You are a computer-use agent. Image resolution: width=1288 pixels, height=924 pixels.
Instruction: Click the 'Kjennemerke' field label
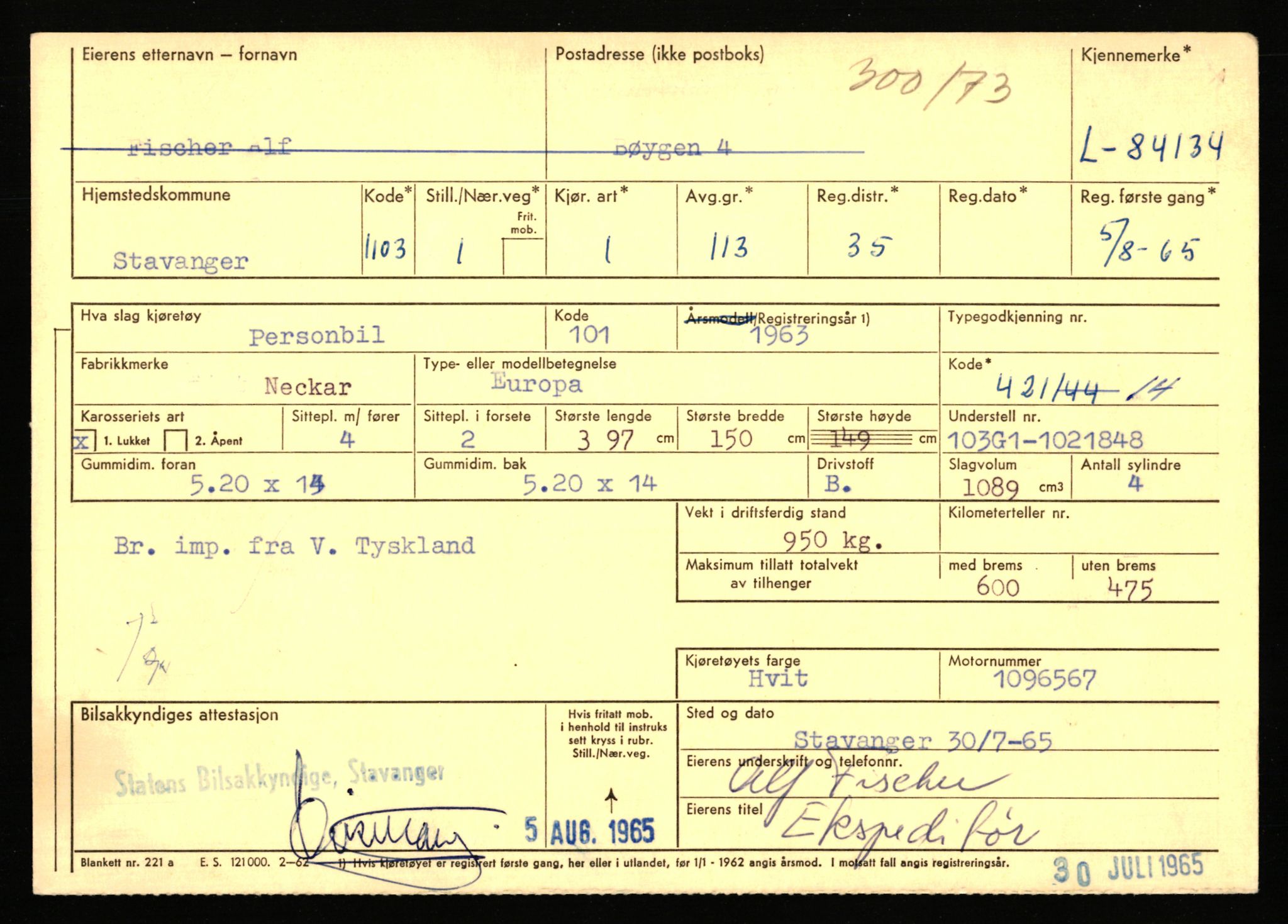pyautogui.click(x=1135, y=55)
